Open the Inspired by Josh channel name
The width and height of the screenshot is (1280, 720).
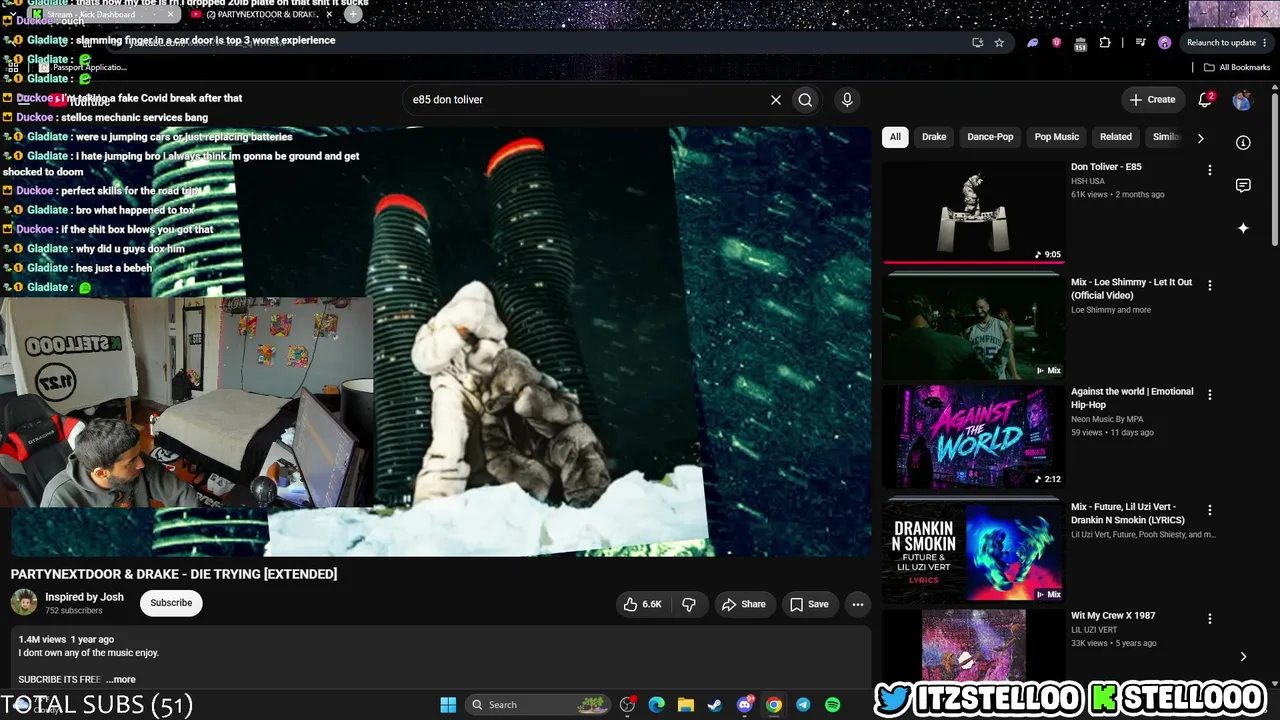pos(84,597)
